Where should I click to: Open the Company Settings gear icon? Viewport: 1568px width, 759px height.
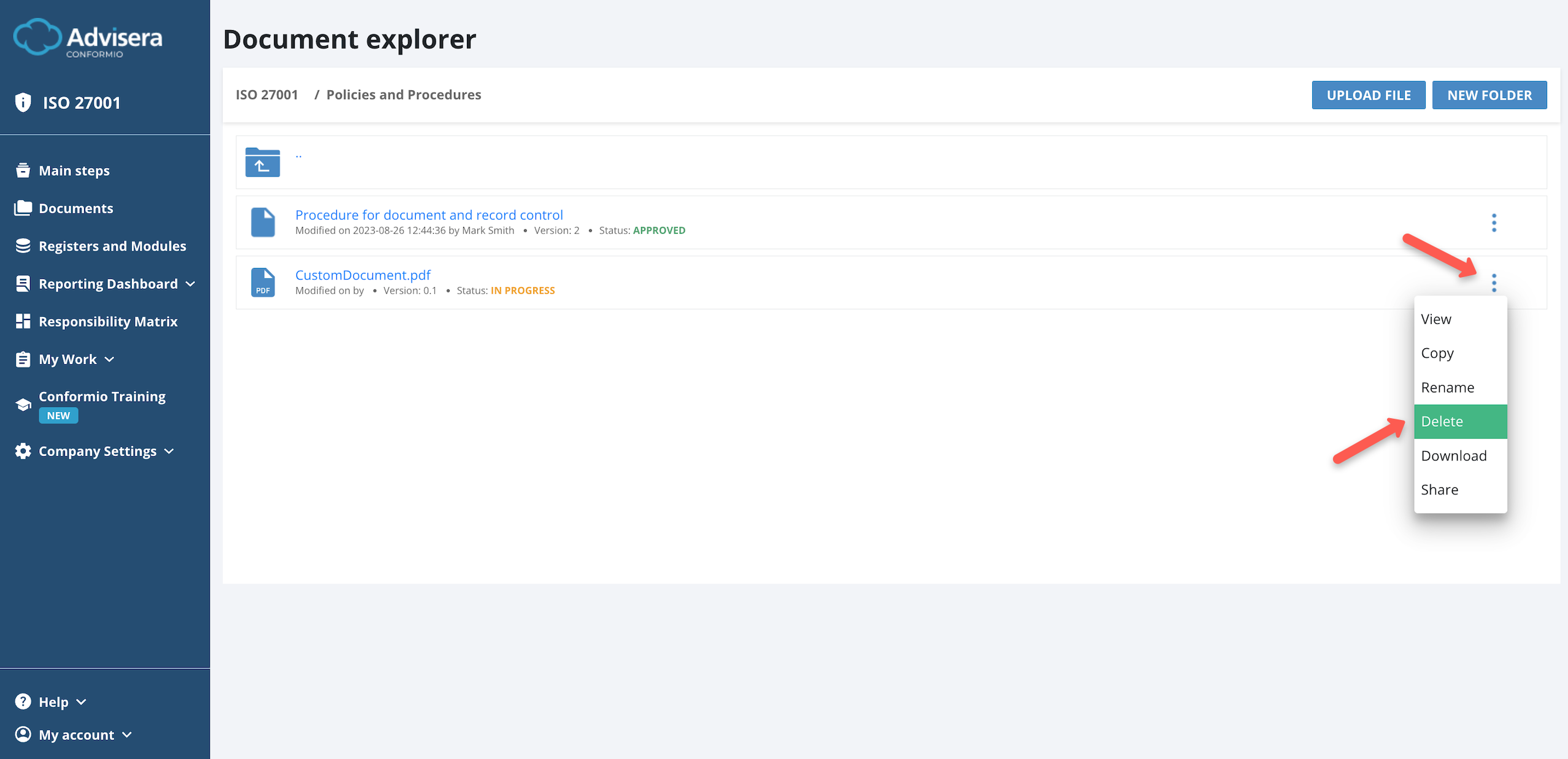pos(23,451)
